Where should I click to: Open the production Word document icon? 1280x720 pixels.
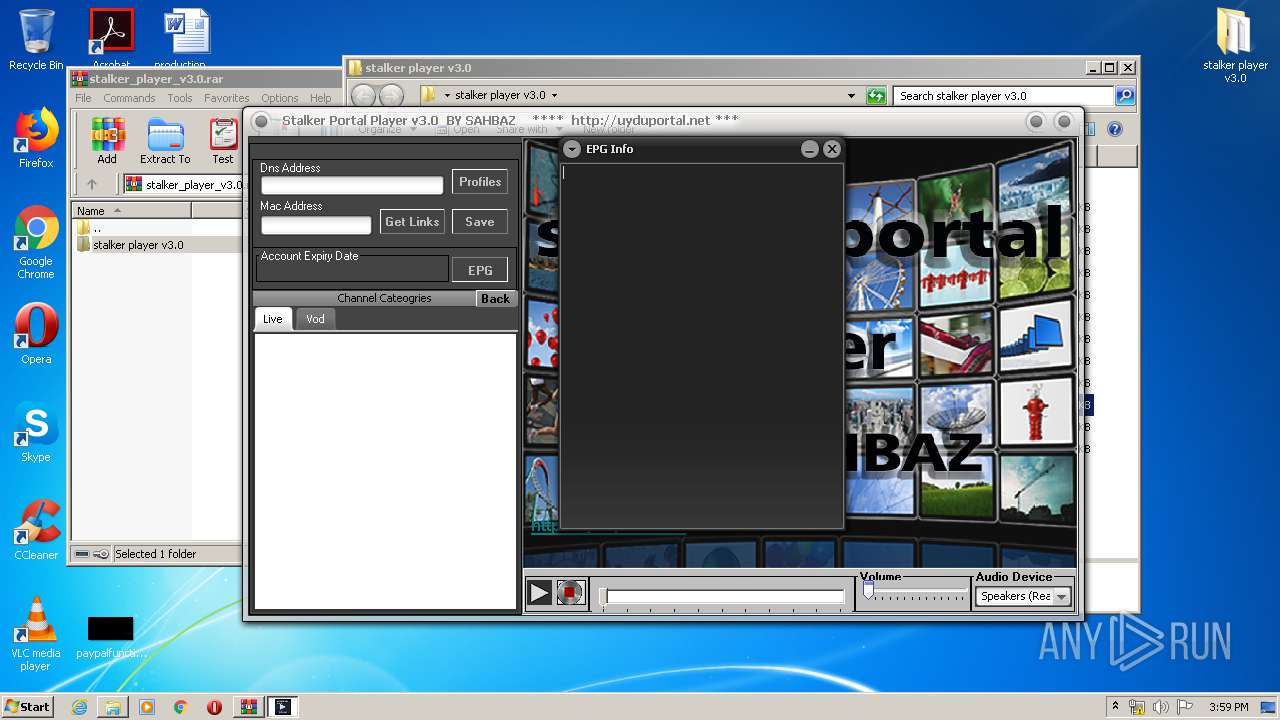point(187,38)
